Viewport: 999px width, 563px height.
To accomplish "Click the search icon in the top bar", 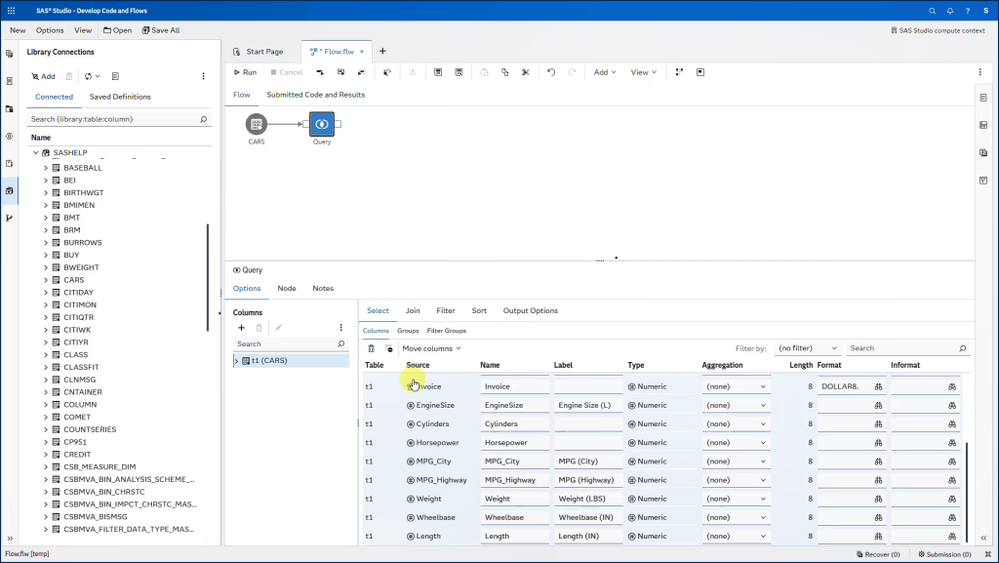I will click(932, 11).
